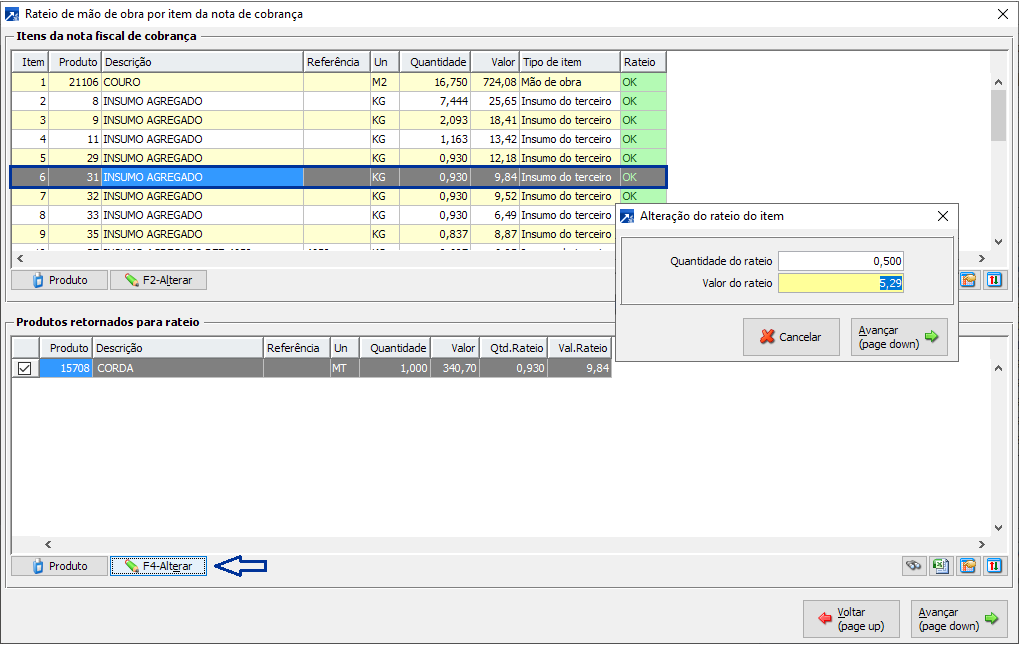Click product code 21106
Image resolution: width=1020 pixels, height=645 pixels.
[75, 82]
